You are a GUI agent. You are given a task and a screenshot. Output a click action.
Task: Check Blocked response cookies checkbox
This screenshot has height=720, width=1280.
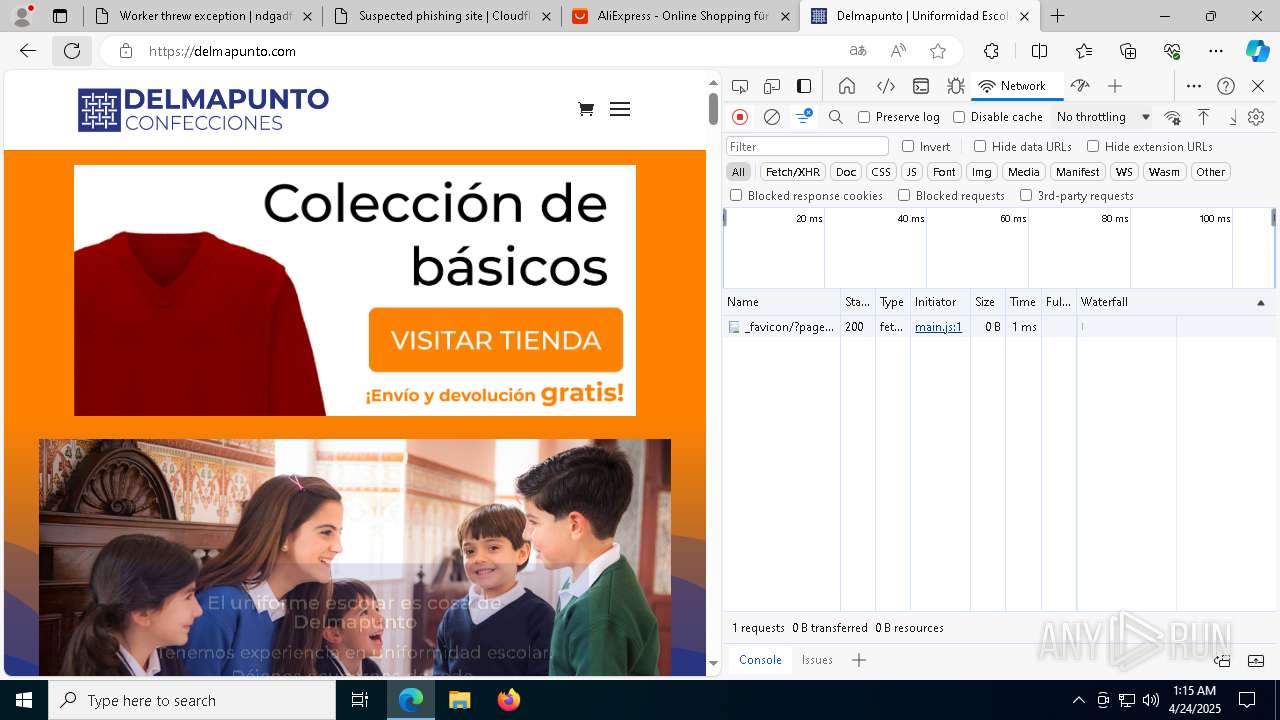[736, 195]
